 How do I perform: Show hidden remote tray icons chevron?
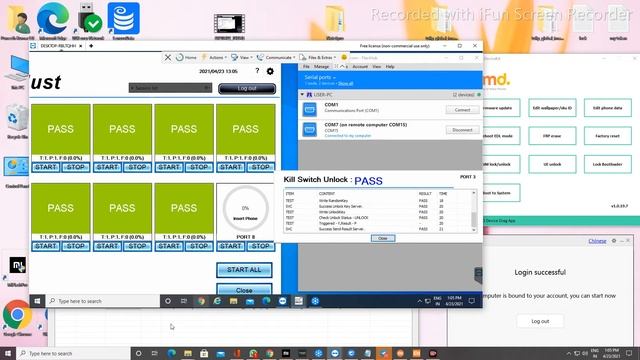click(x=419, y=301)
